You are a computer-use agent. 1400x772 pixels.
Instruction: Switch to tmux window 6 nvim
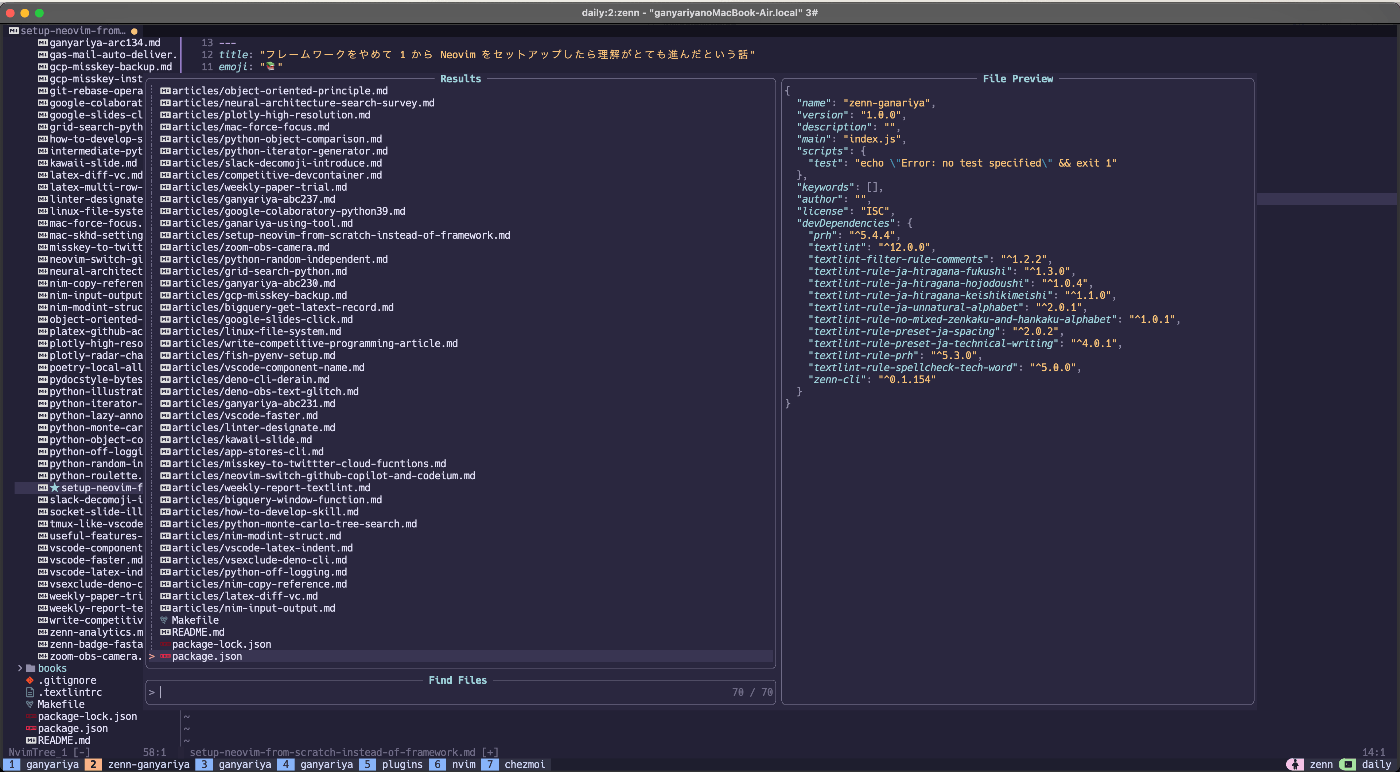click(452, 764)
